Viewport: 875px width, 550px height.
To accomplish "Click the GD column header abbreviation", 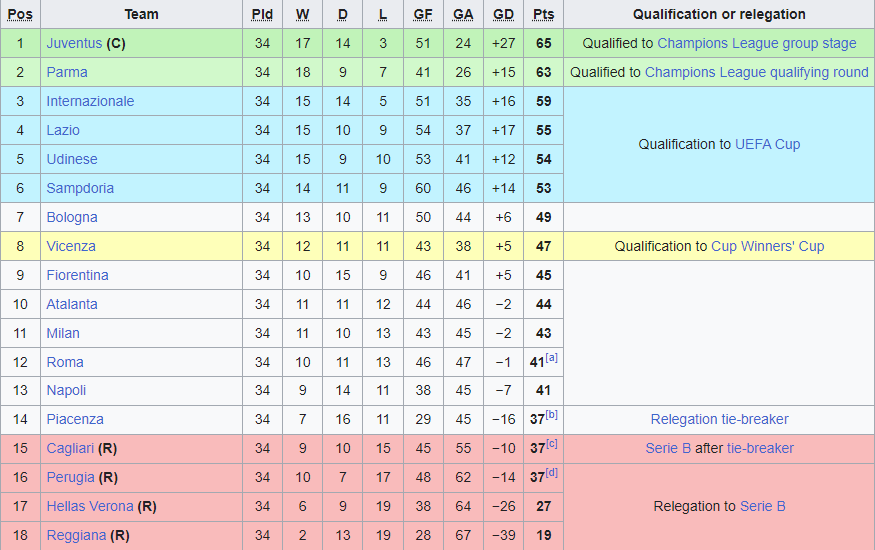I will pos(503,15).
